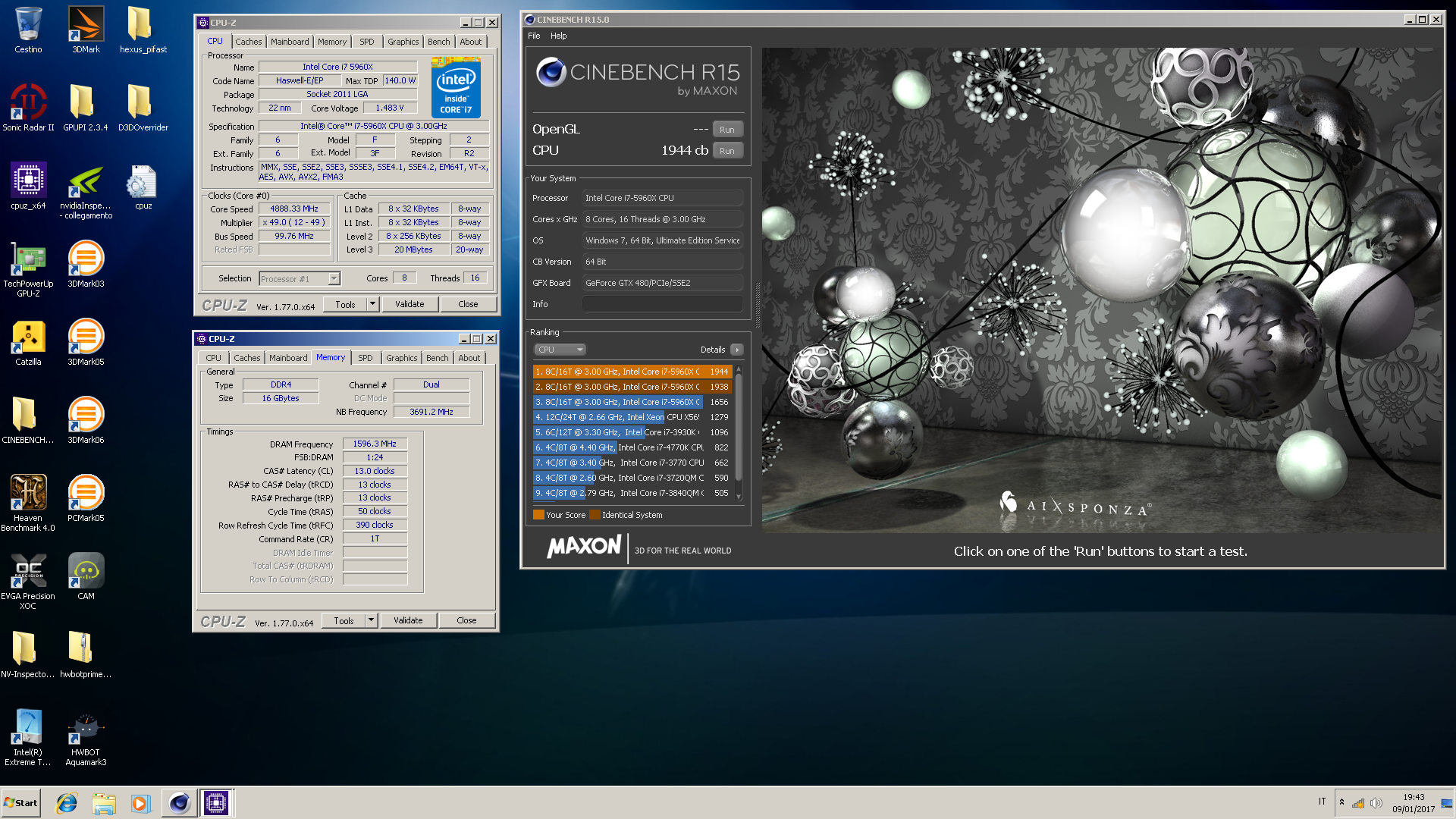Open Tools dropdown arrow in top CPU-Z
Screen dimensions: 1456x819
pyautogui.click(x=372, y=304)
